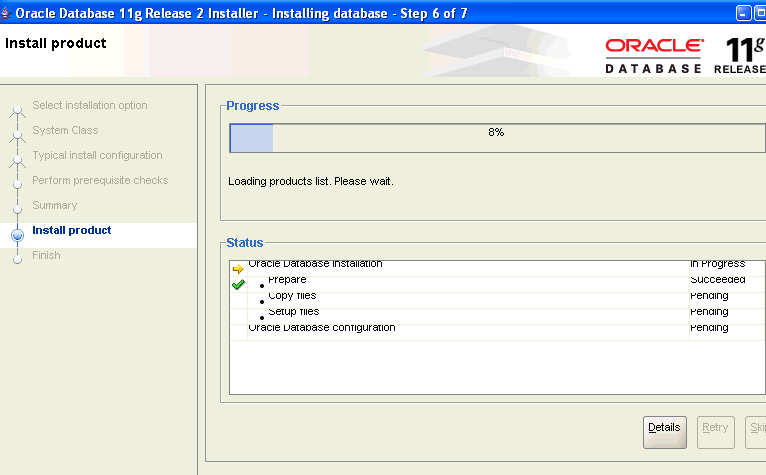Select 'Perform prerequisite checks' step

pyautogui.click(x=100, y=180)
